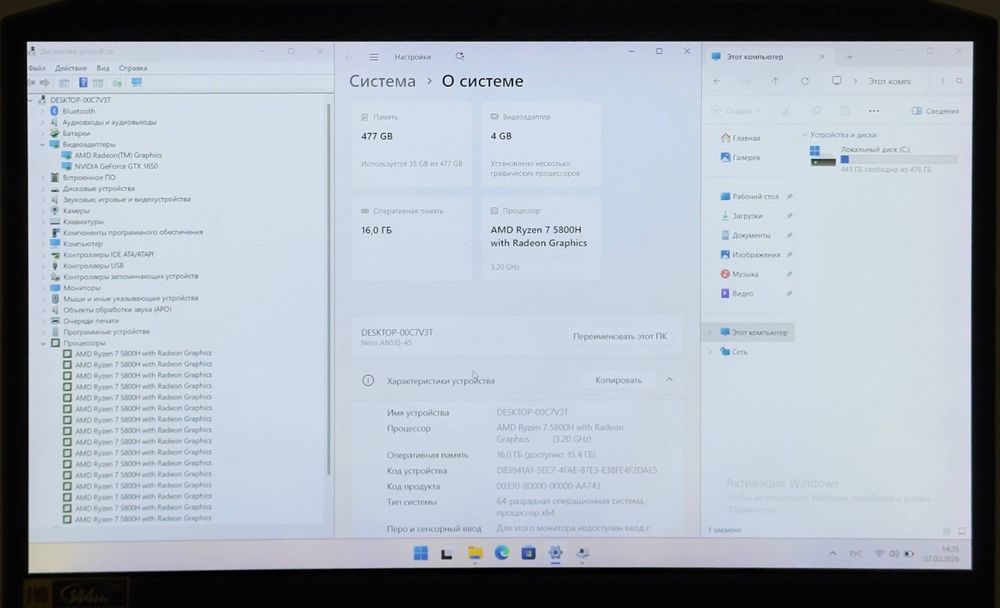Image resolution: width=1000 pixels, height=608 pixels.
Task: Open Главная in the Explorer sidebar
Action: 740,138
